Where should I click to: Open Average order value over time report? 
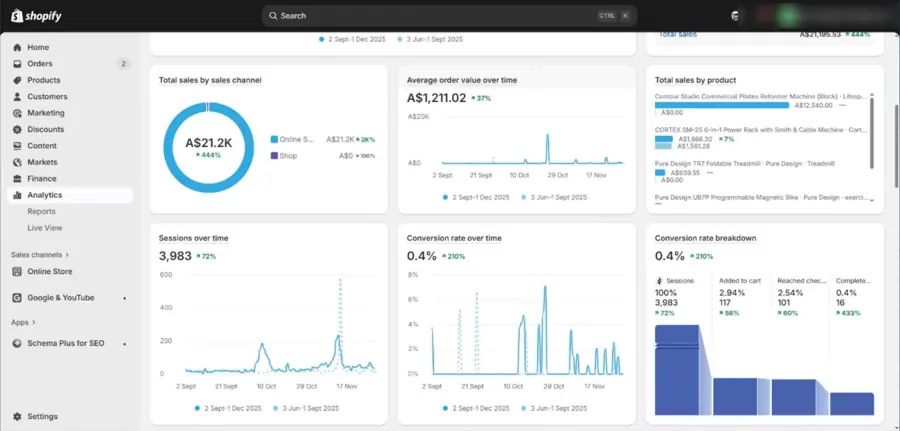[461, 80]
